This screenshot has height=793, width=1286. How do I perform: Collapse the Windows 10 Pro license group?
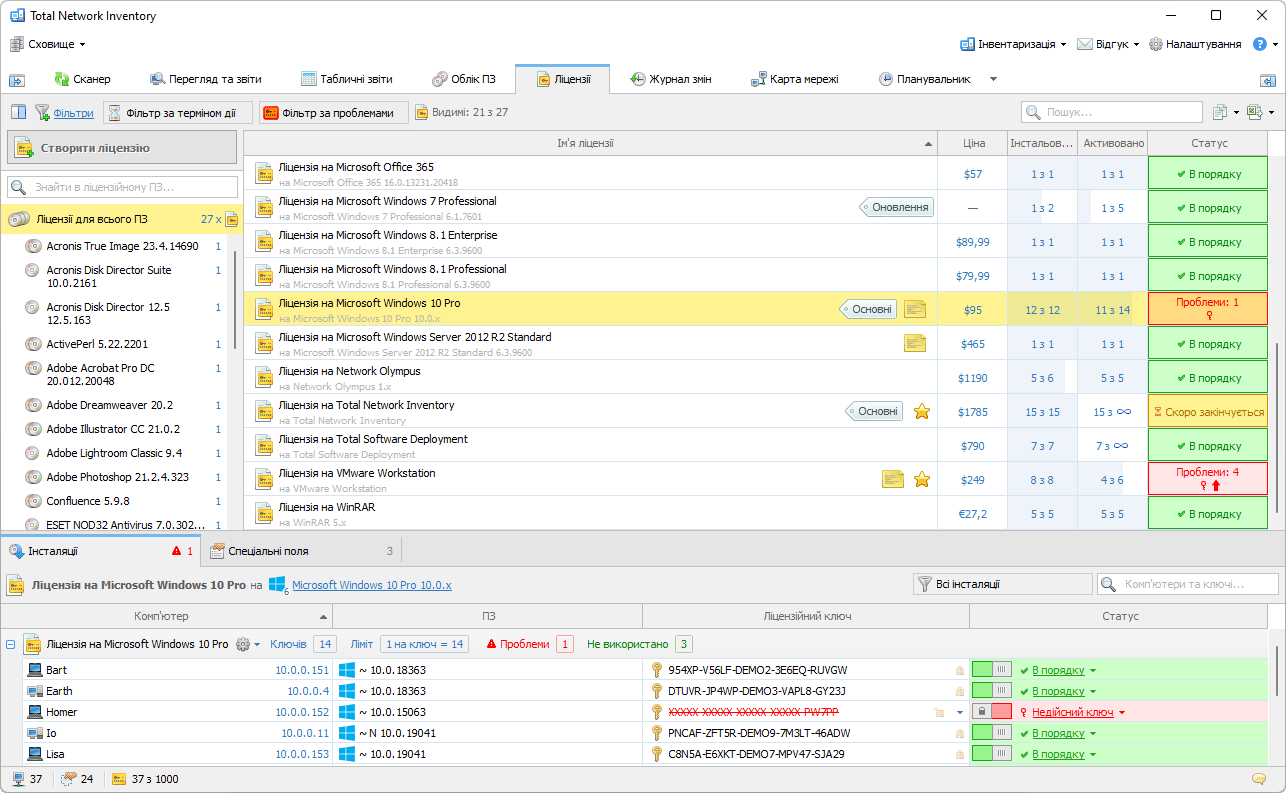pos(11,645)
